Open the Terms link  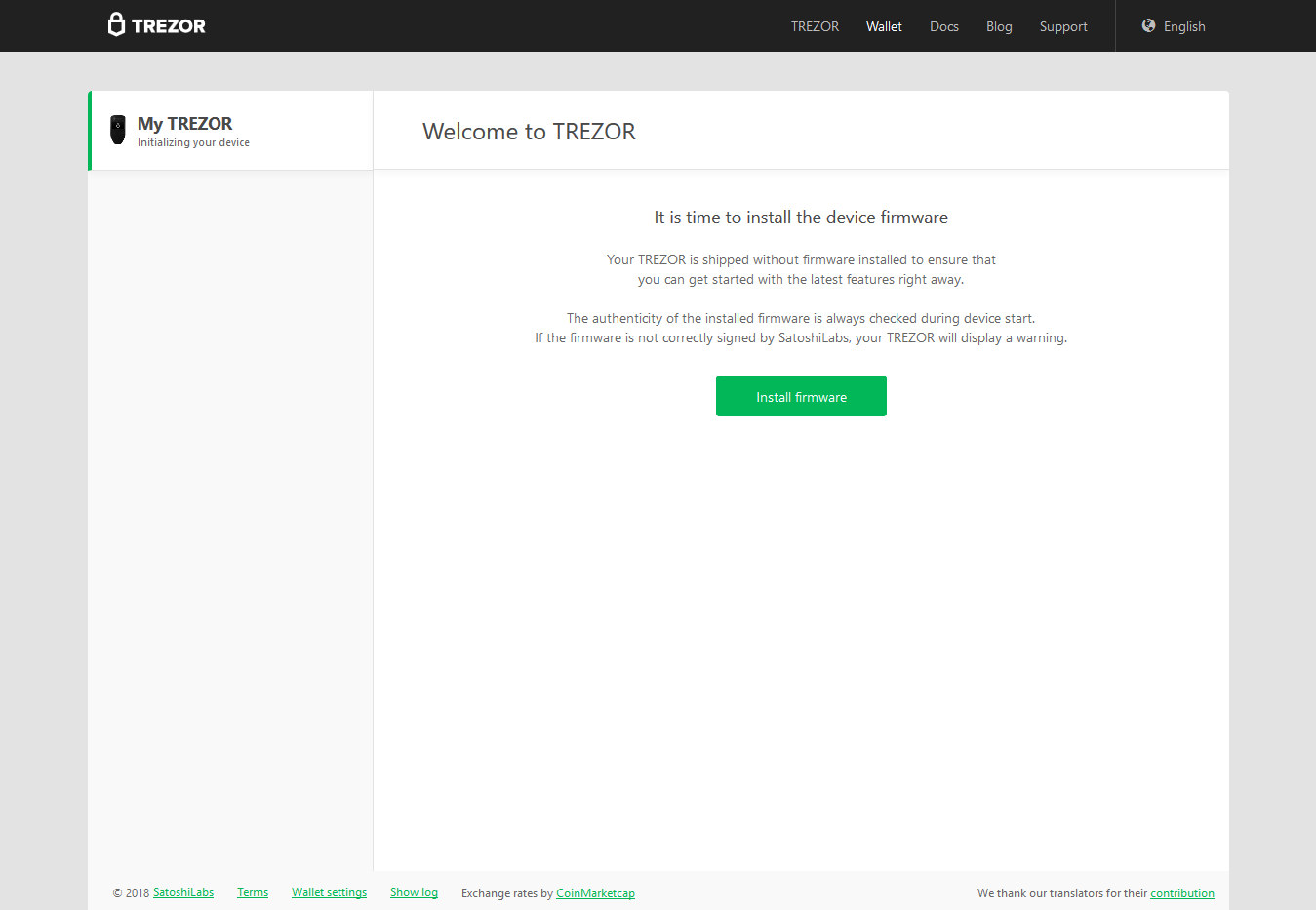tap(253, 892)
